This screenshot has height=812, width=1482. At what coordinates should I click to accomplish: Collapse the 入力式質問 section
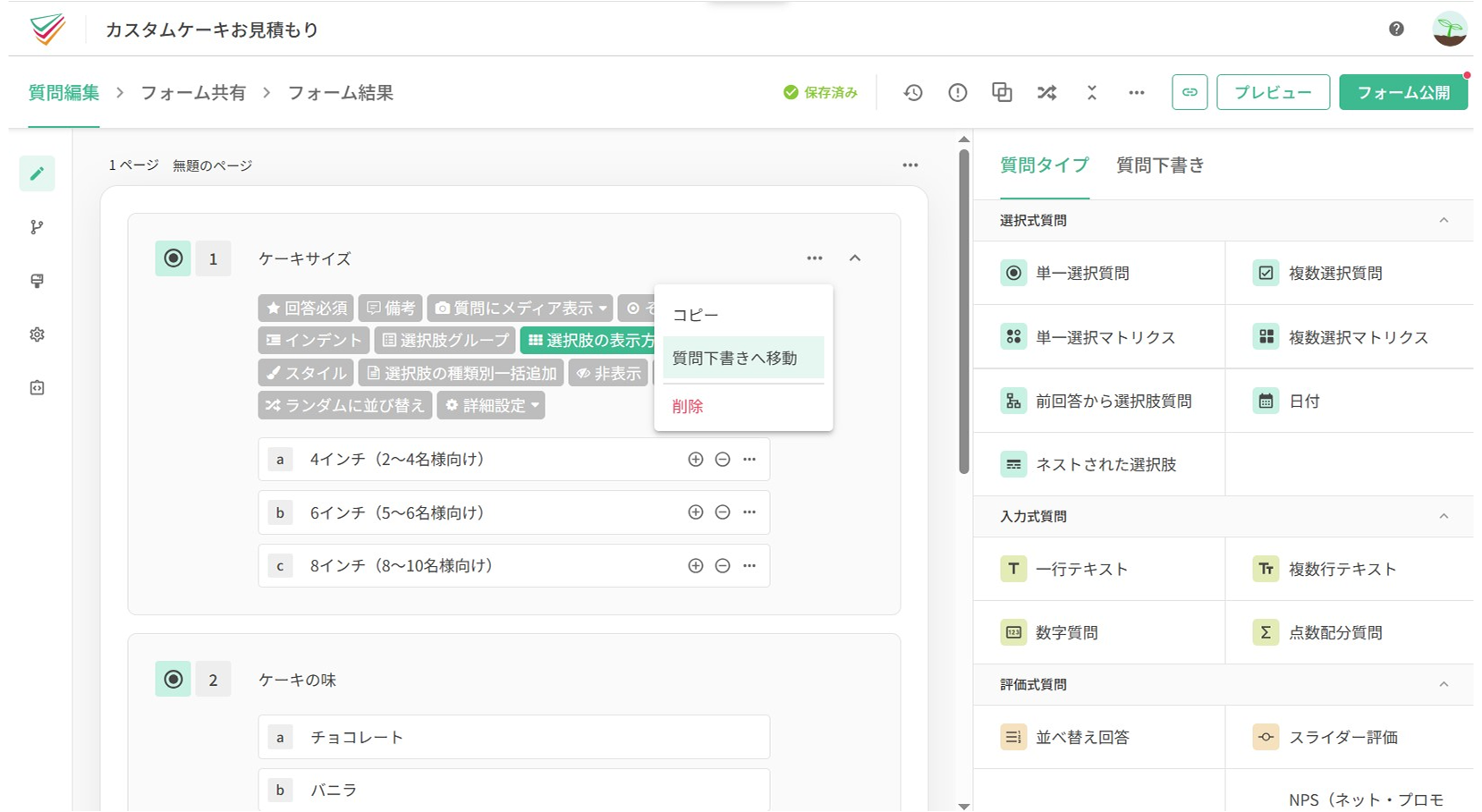pos(1444,516)
